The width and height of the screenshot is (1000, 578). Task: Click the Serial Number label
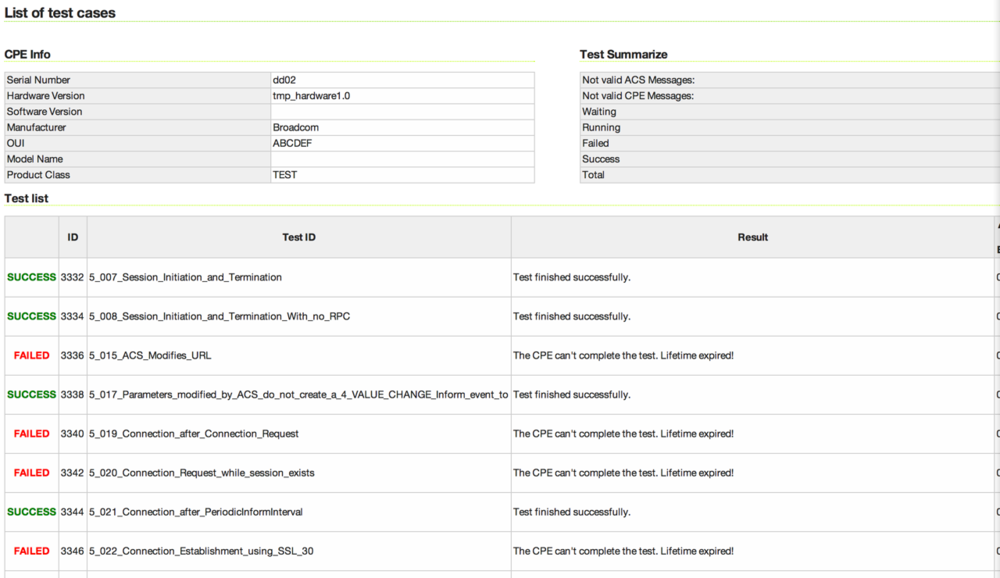click(x=38, y=80)
